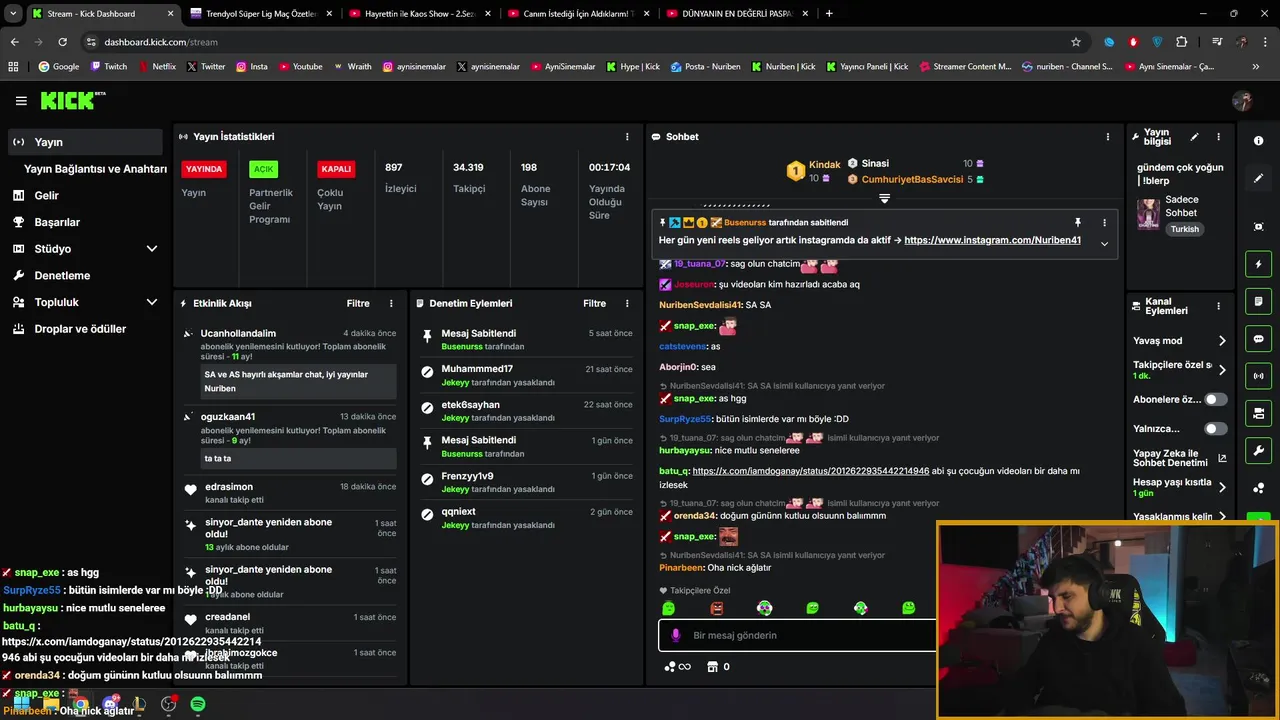Click the note document icon in right sidebar
Viewport: 1280px width, 720px height.
[x=1258, y=301]
